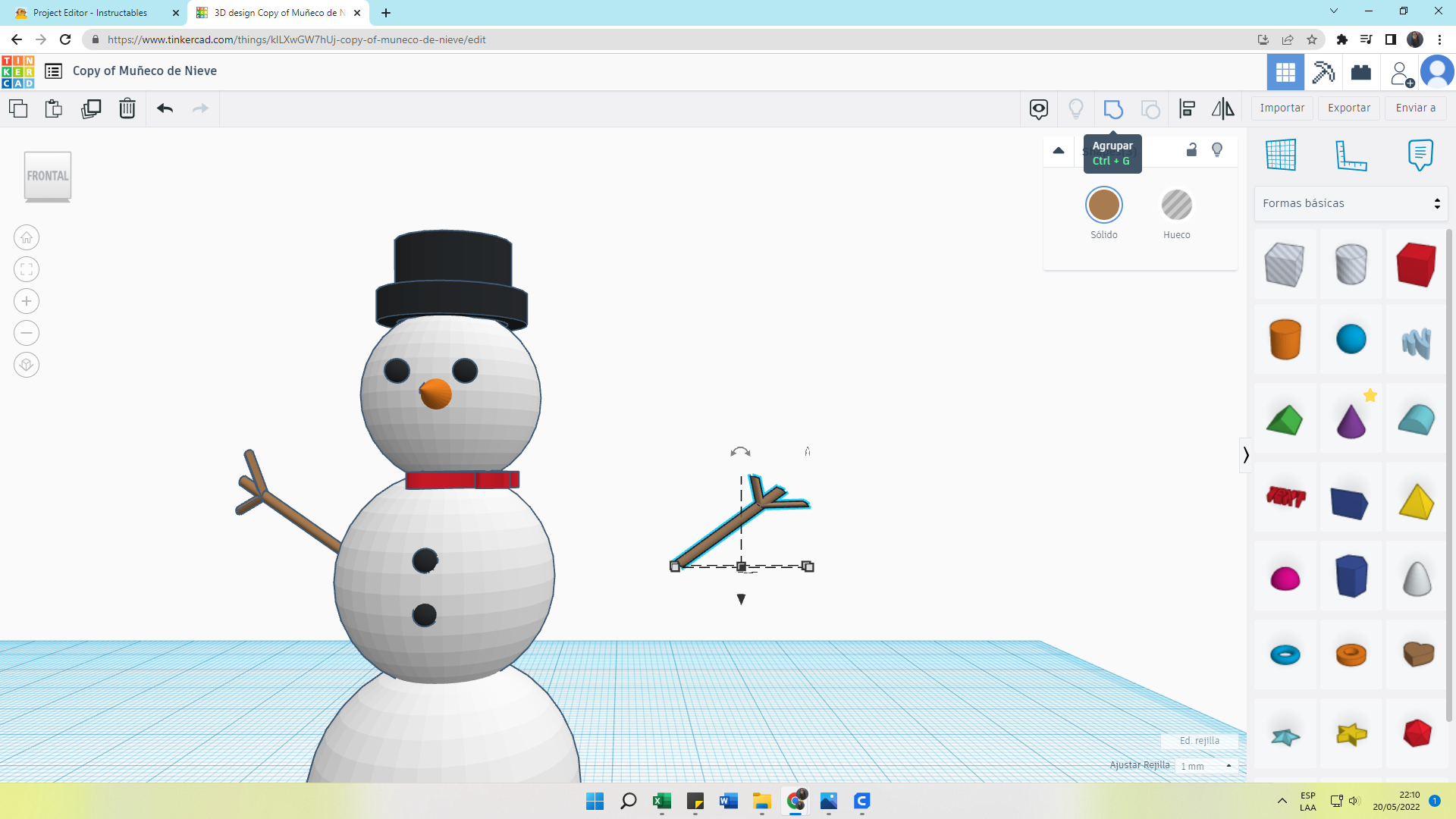Click the Exportar button
Image resolution: width=1456 pixels, height=819 pixels.
click(1349, 108)
